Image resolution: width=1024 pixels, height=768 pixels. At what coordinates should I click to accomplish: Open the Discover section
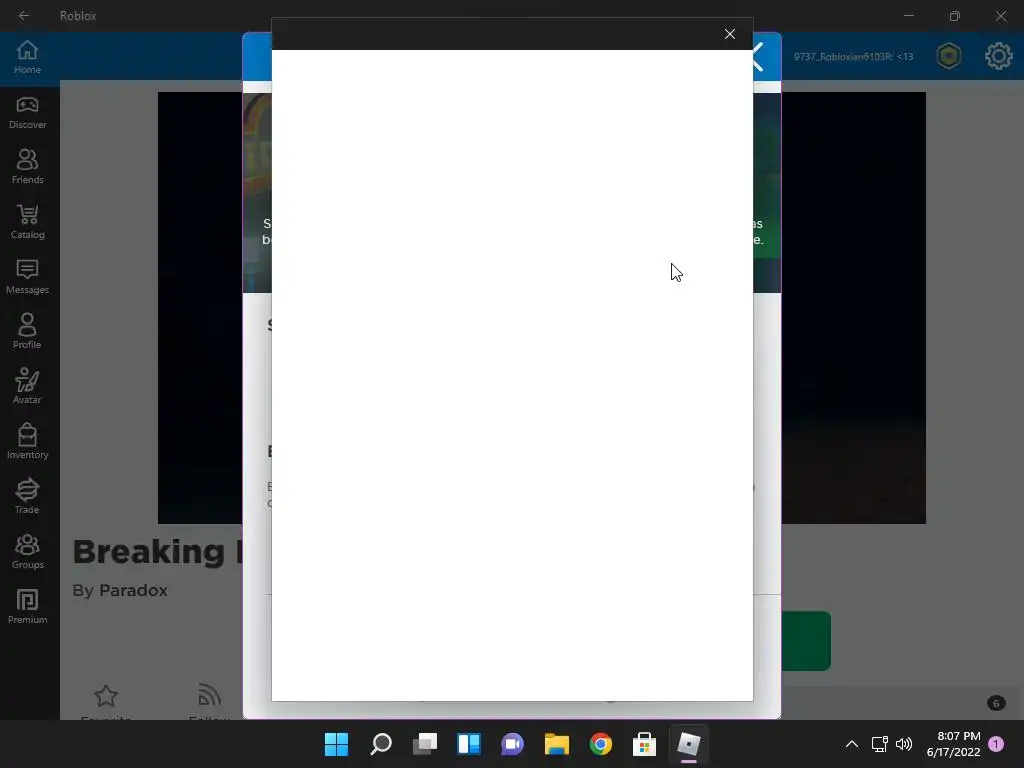27,112
